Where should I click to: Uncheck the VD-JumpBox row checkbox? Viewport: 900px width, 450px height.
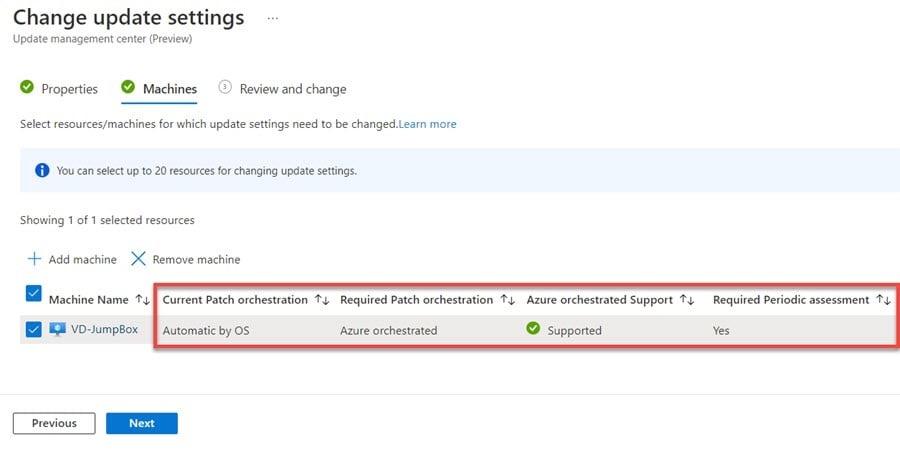[x=34, y=330]
